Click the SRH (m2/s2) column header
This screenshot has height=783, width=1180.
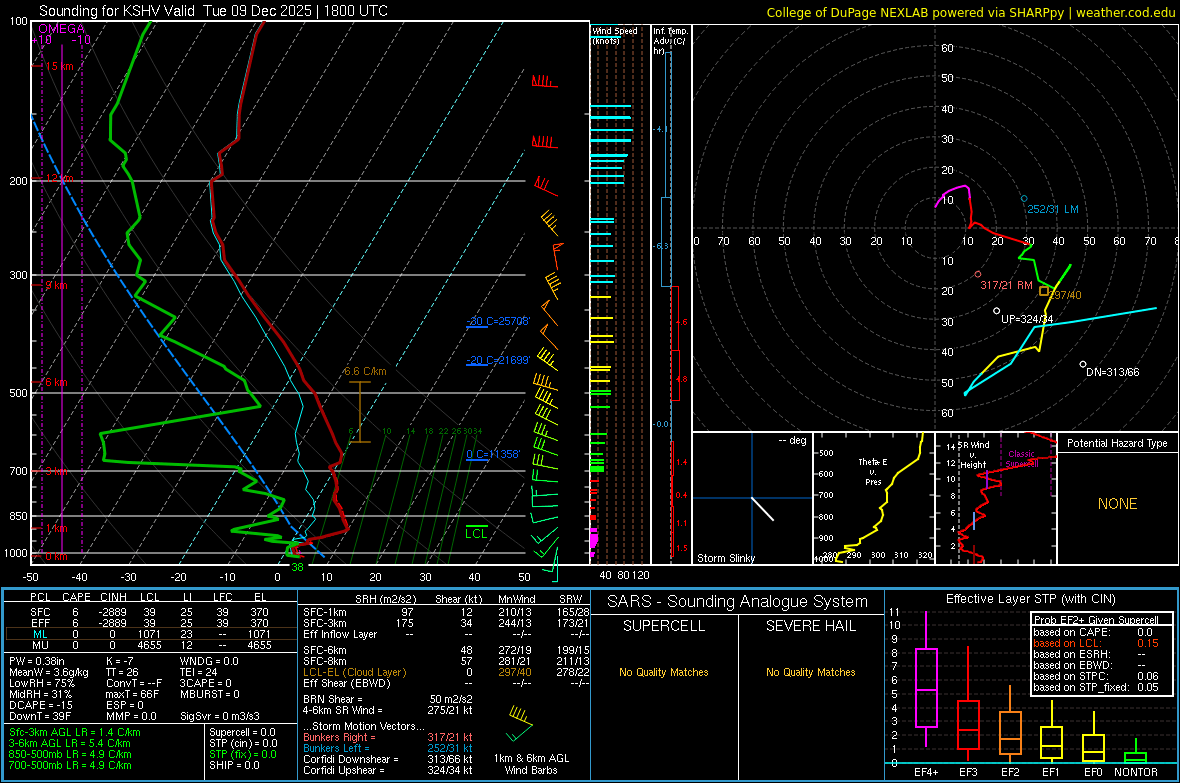(x=385, y=599)
